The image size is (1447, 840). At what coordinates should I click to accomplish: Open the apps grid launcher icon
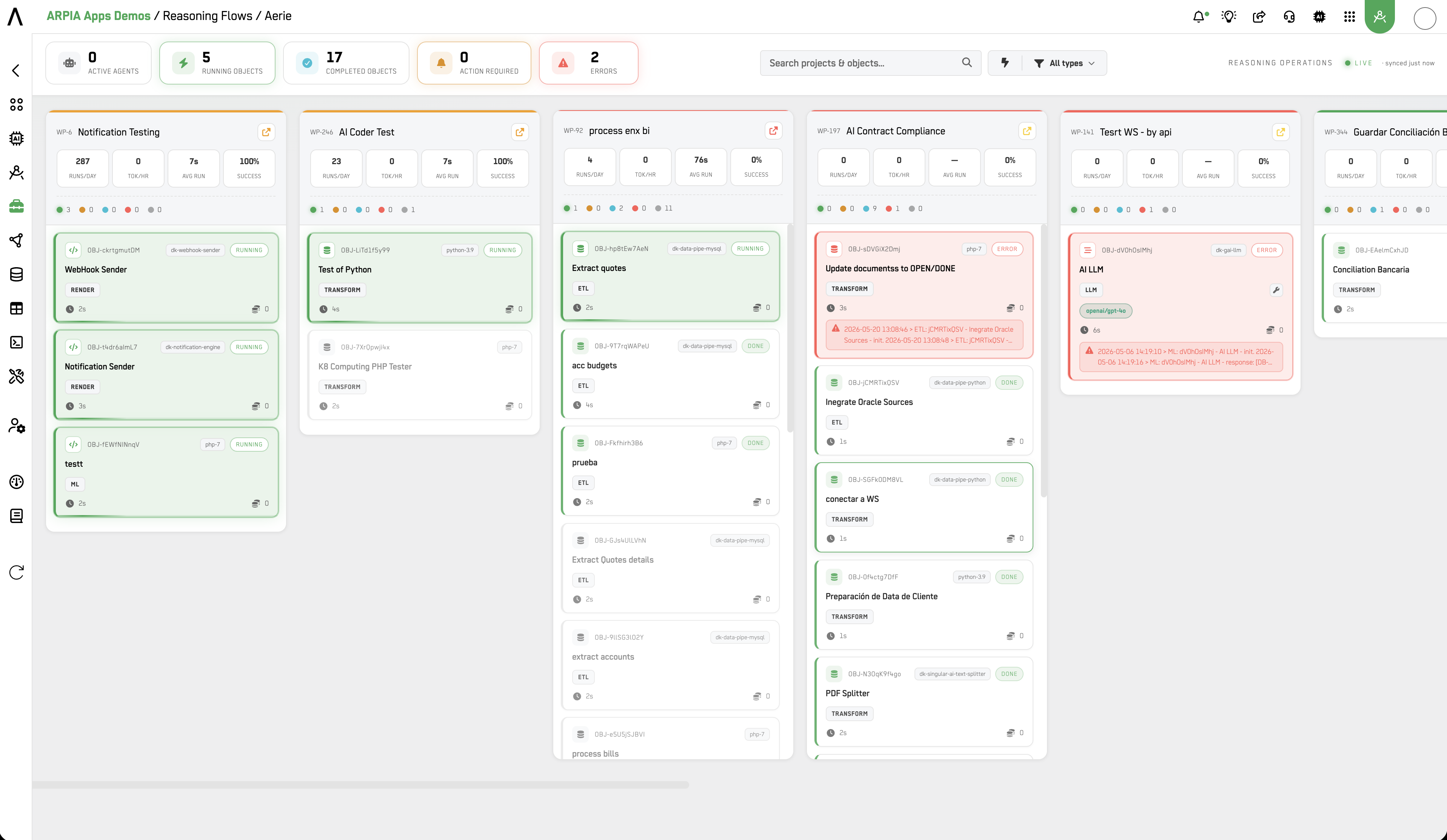[1349, 17]
